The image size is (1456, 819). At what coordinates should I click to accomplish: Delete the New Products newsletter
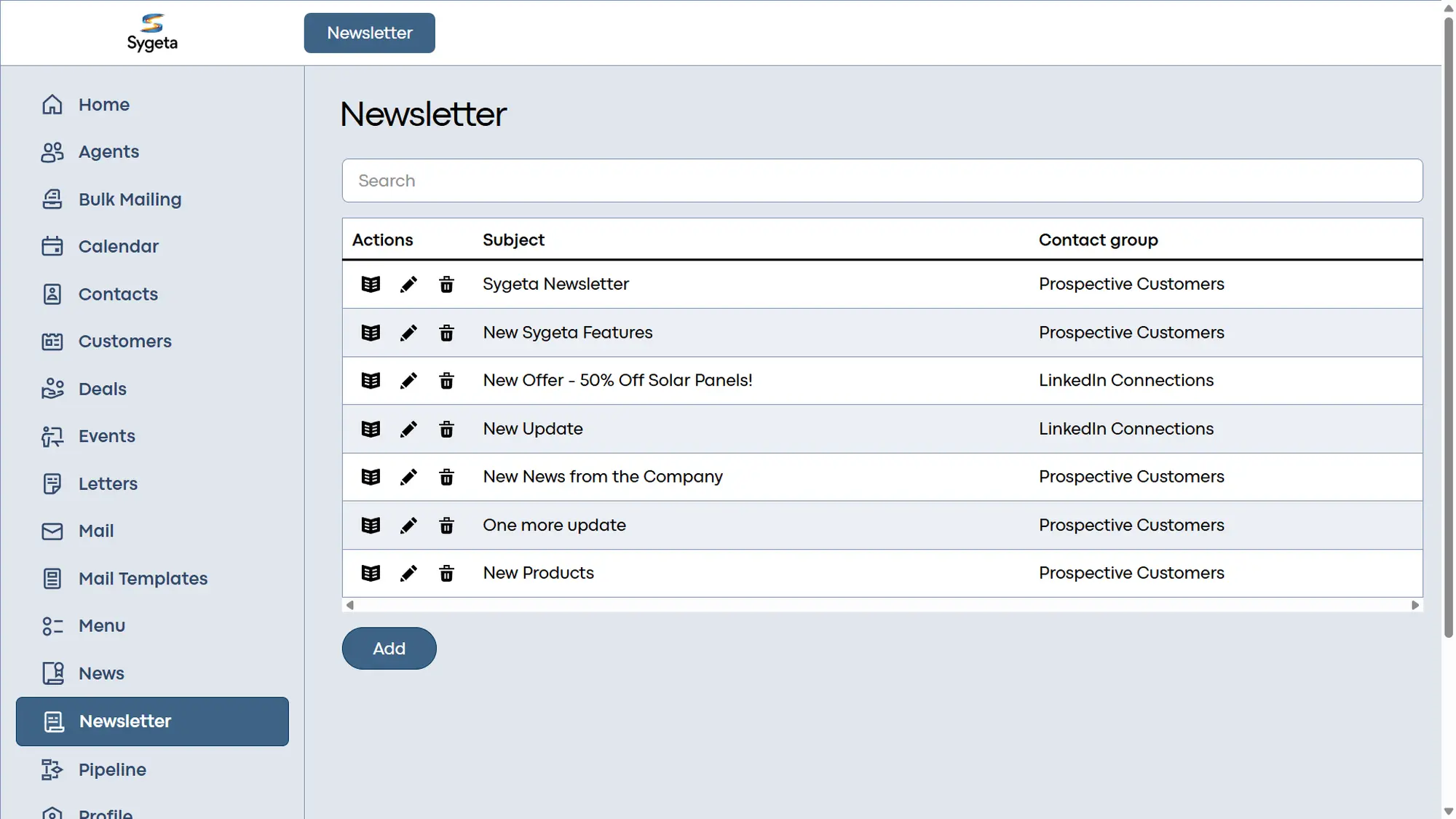point(446,573)
